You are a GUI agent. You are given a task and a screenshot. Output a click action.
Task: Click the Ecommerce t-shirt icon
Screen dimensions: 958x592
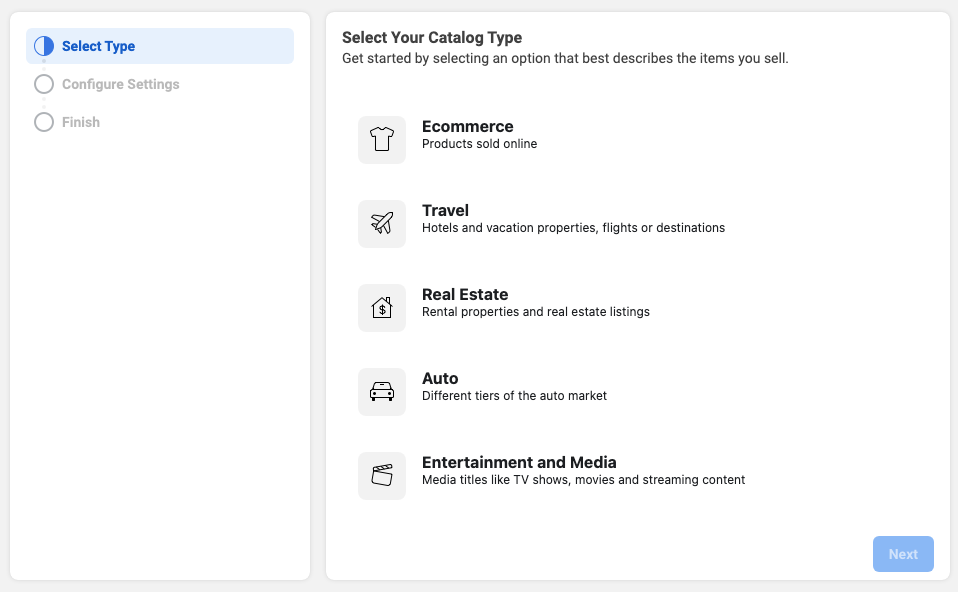382,140
